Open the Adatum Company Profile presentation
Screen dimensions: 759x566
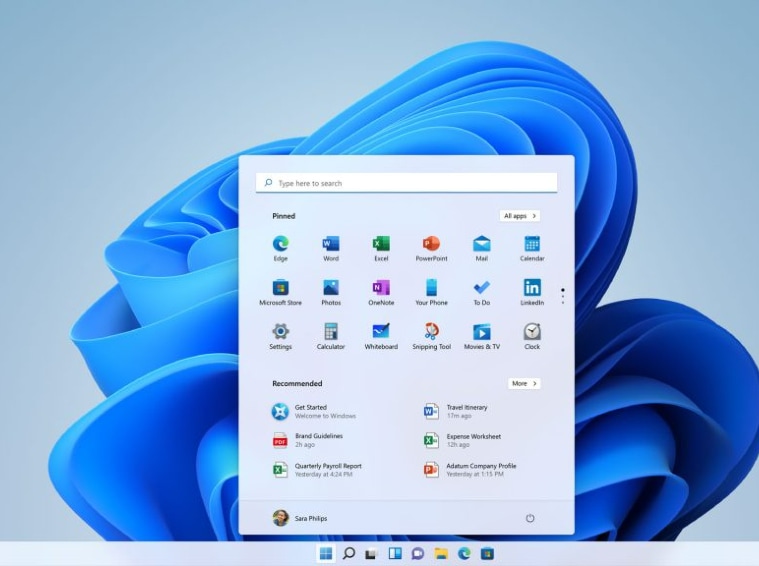coord(470,470)
